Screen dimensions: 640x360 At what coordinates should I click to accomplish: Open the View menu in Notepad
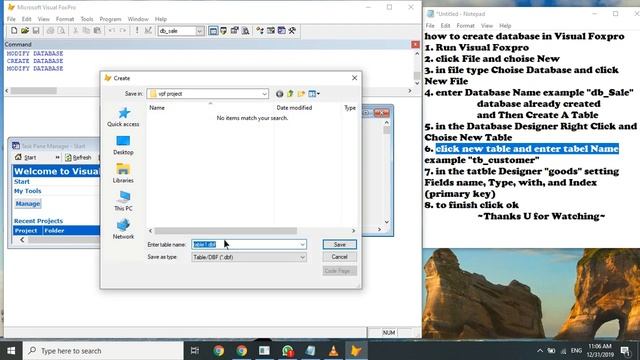(x=487, y=26)
